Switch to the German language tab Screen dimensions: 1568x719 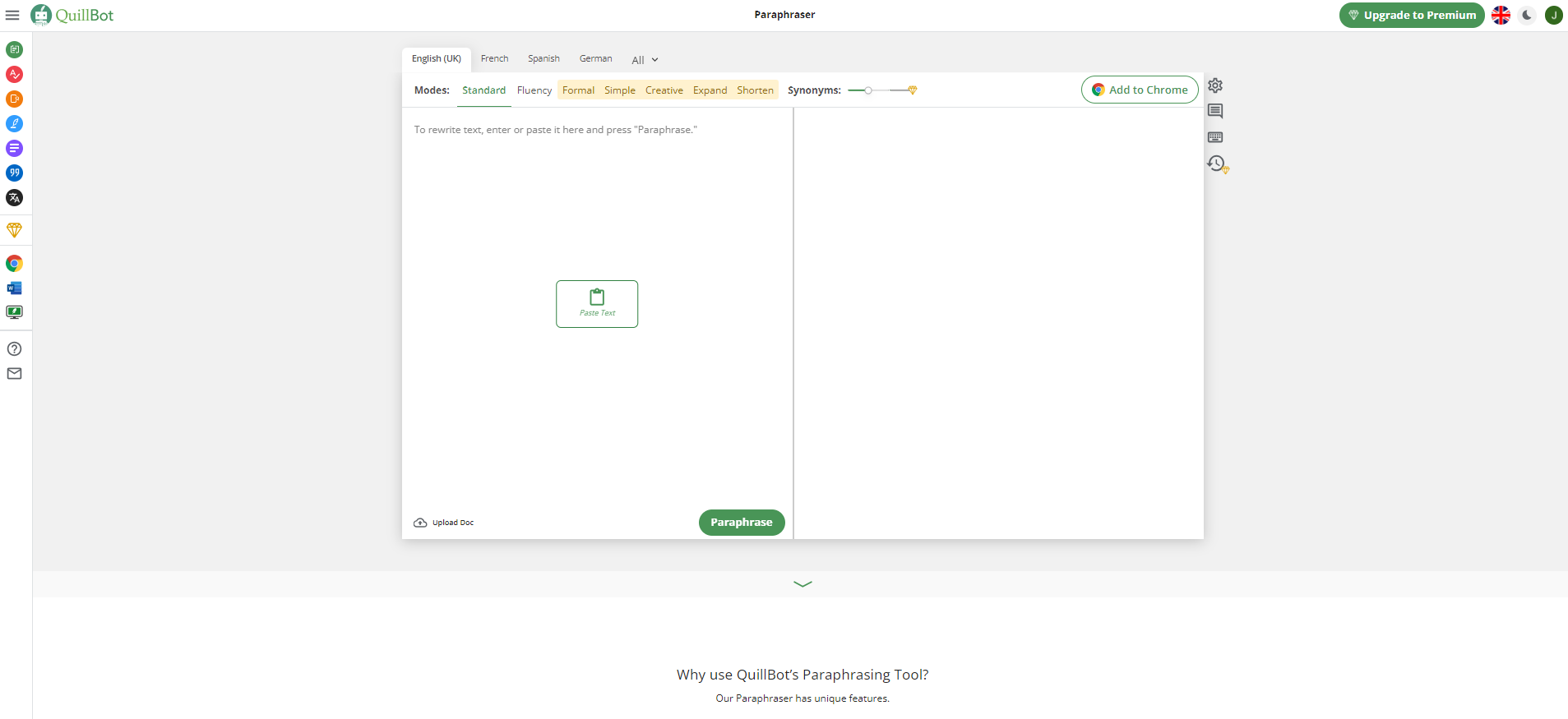pyautogui.click(x=596, y=59)
